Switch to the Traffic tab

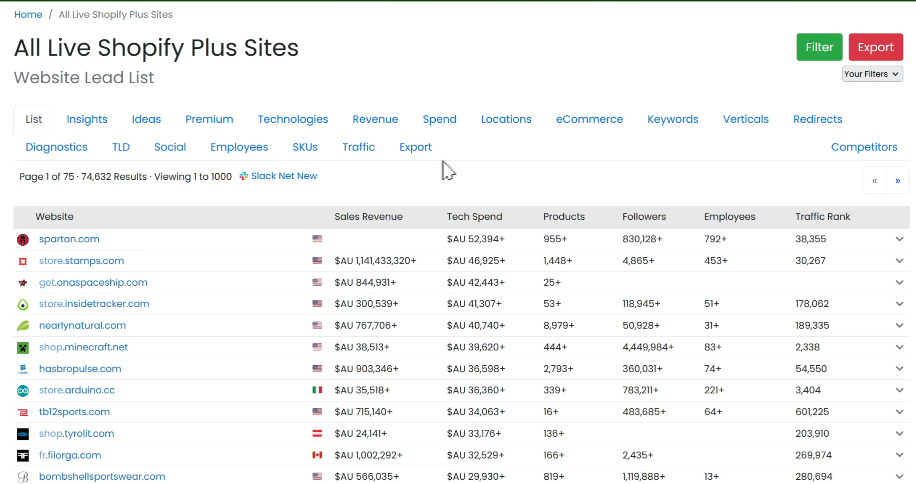click(359, 147)
